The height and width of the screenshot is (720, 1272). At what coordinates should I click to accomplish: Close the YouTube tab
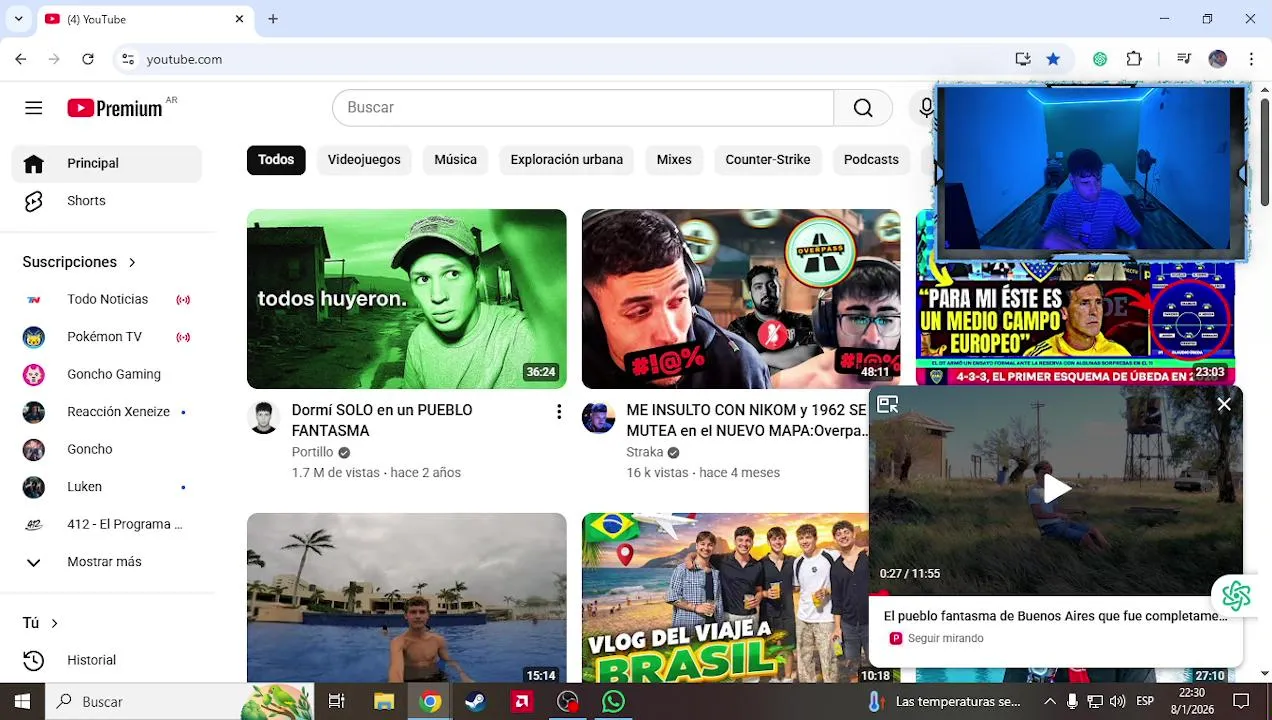coord(239,19)
